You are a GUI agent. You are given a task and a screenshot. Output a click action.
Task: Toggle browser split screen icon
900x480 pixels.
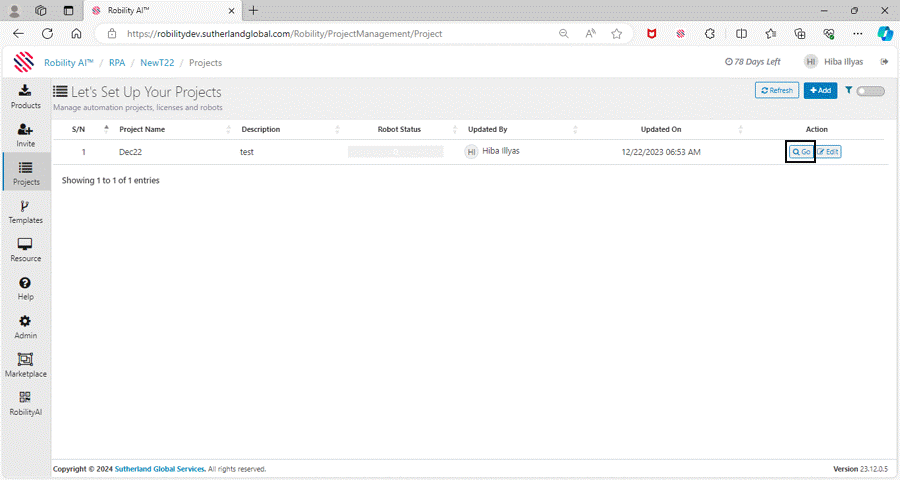tap(741, 34)
